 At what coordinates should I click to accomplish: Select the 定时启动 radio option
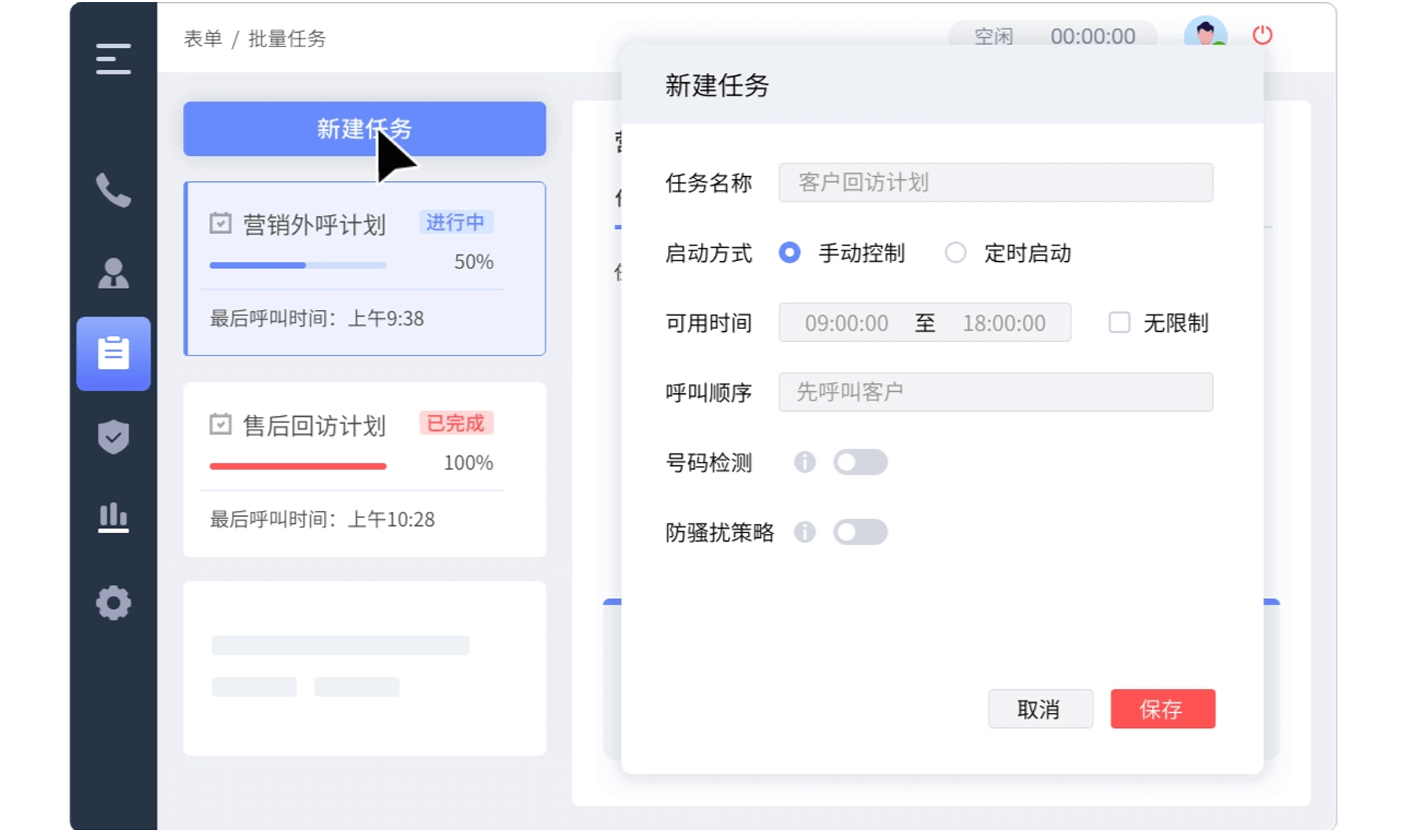click(x=955, y=253)
